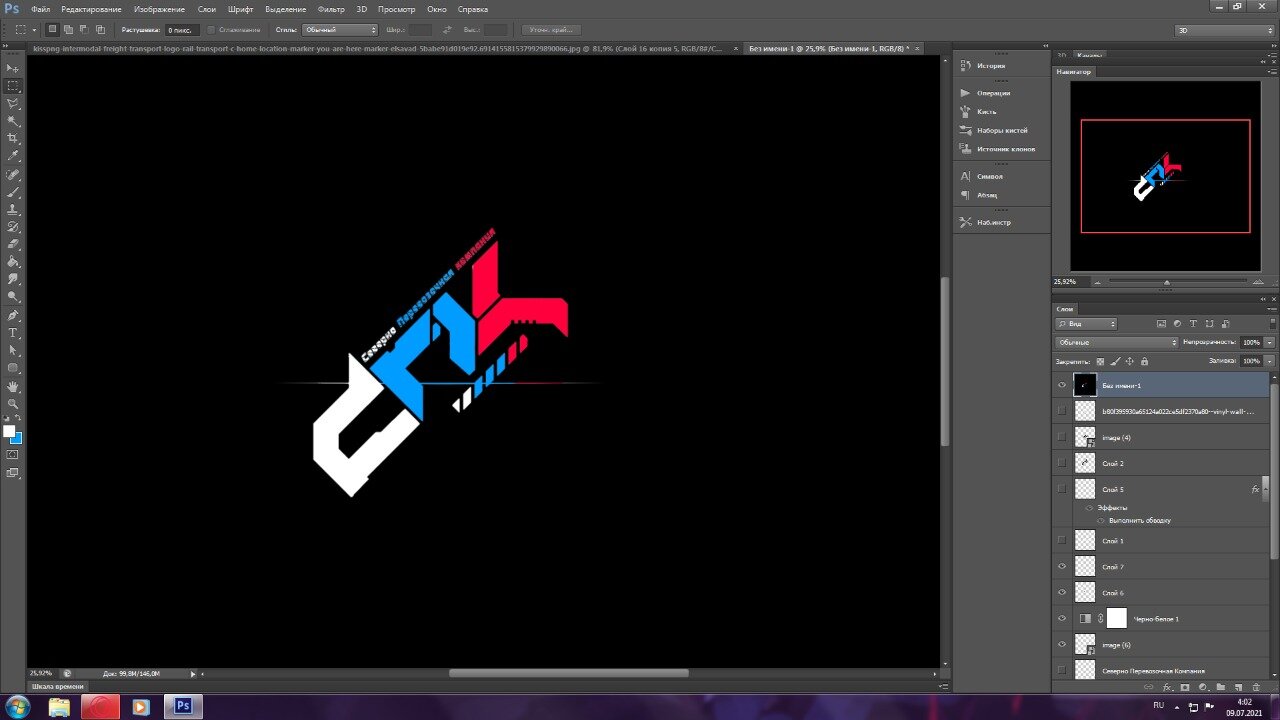Viewport: 1280px width, 720px height.
Task: Open the layer blend mode dropdown Обычные
Action: pyautogui.click(x=1117, y=342)
